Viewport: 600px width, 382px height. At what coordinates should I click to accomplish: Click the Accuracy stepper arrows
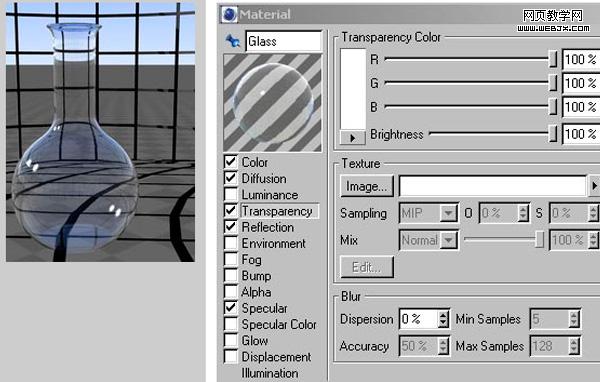click(x=443, y=346)
